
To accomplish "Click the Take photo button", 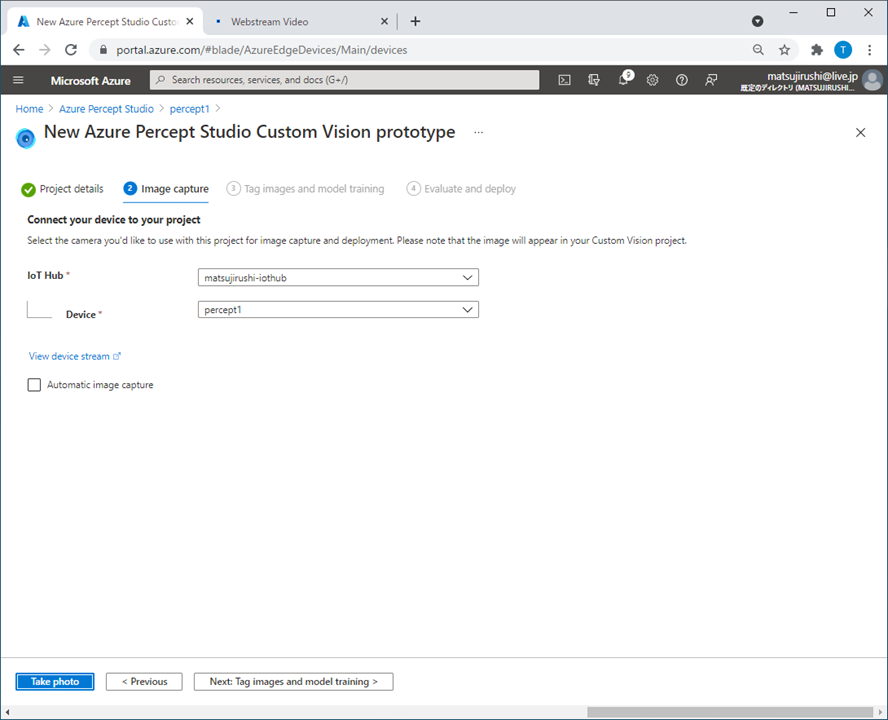I will pyautogui.click(x=55, y=681).
